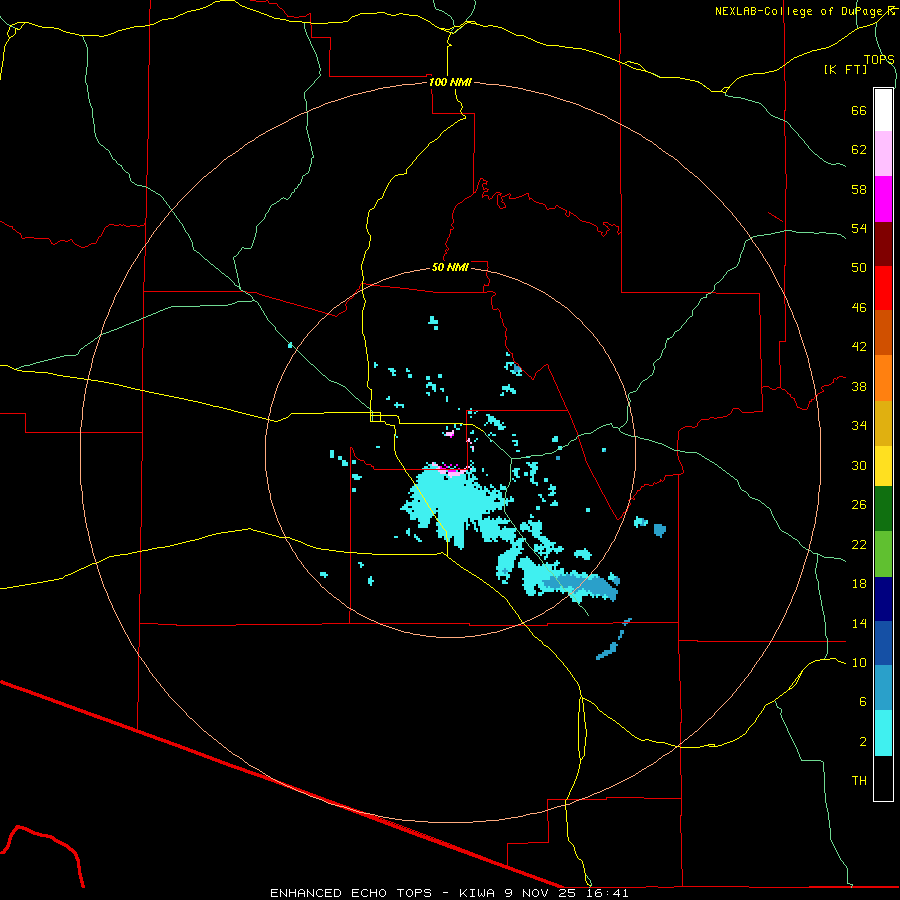This screenshot has height=900, width=900.
Task: Click the light pink legend swatch
Action: tap(883, 153)
